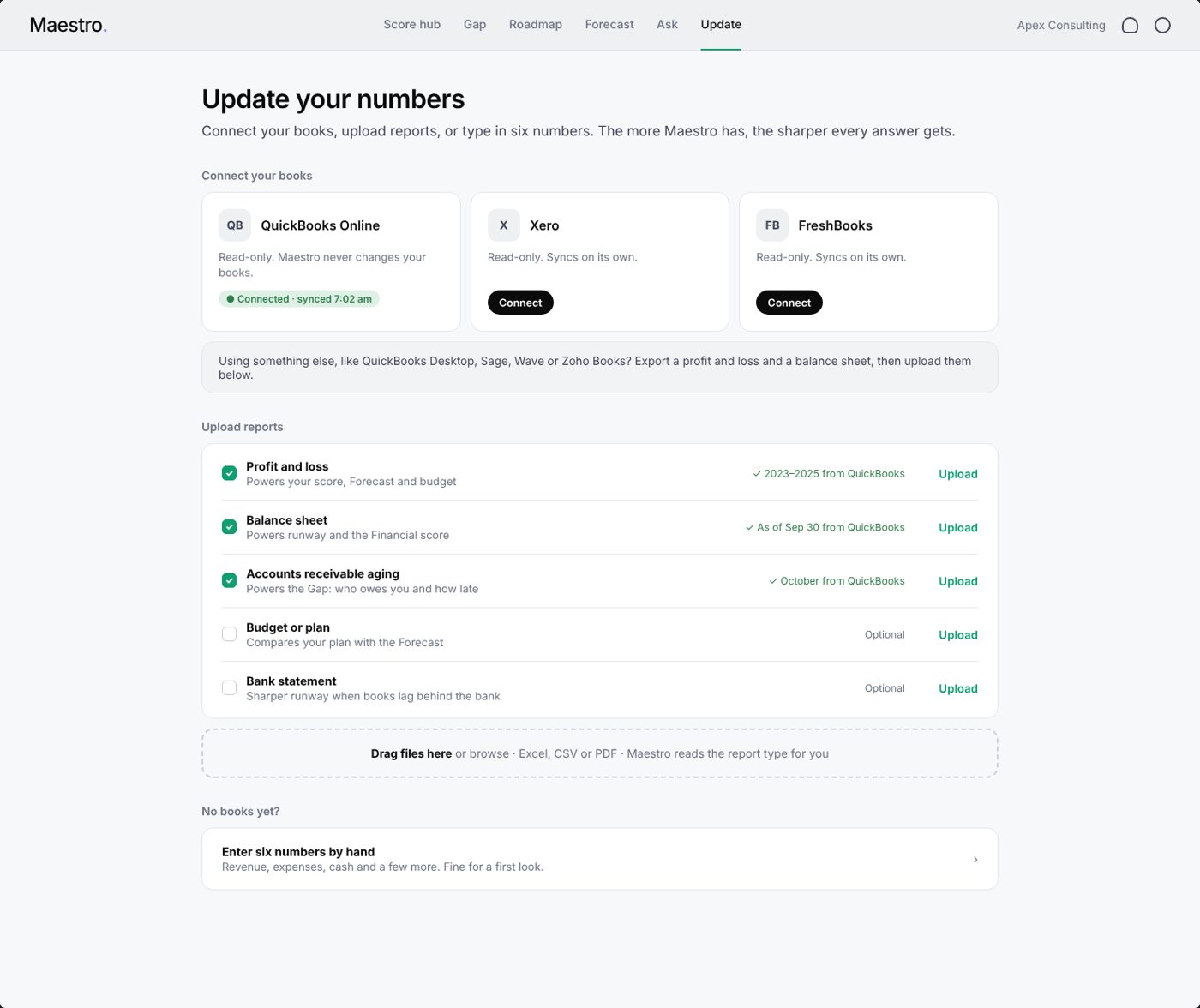Image resolution: width=1200 pixels, height=1008 pixels.
Task: Click the "As of Sep 30 from QuickBooks" status
Action: click(825, 527)
